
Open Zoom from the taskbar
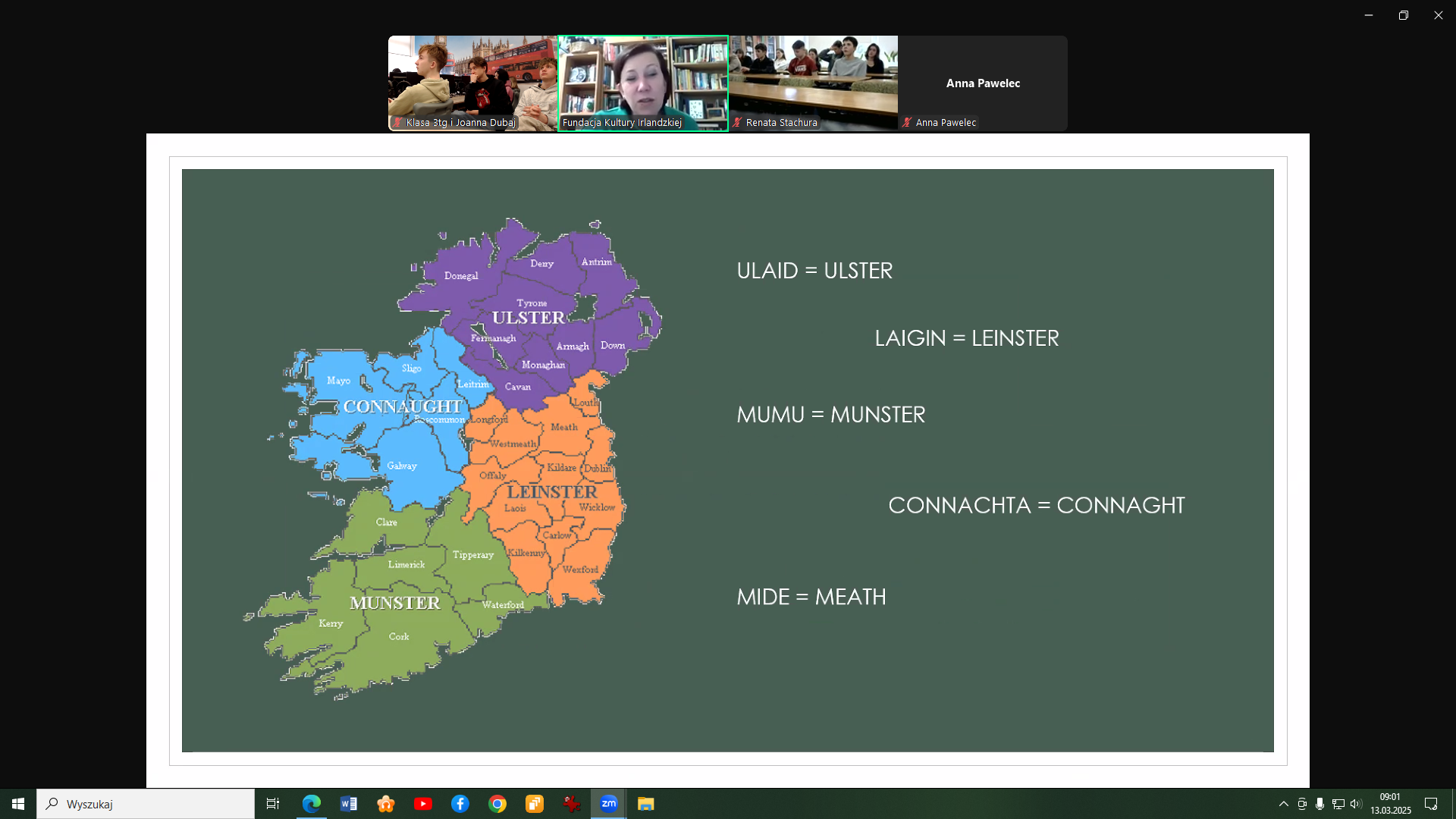609,804
